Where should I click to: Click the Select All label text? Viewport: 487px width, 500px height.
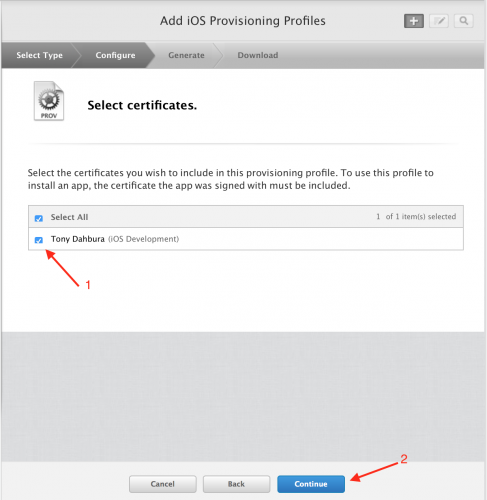click(69, 217)
